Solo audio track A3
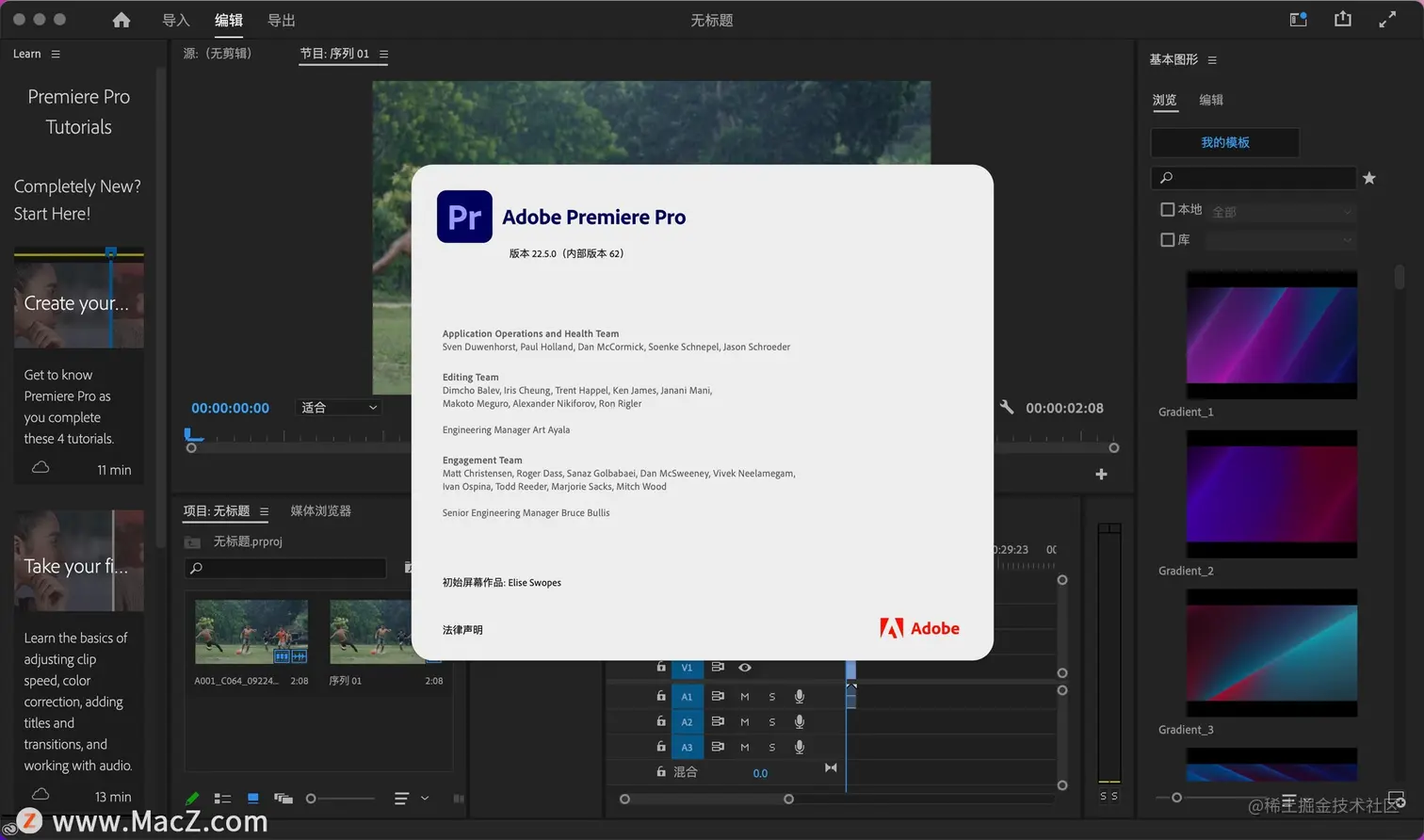The height and width of the screenshot is (840, 1424). (772, 747)
